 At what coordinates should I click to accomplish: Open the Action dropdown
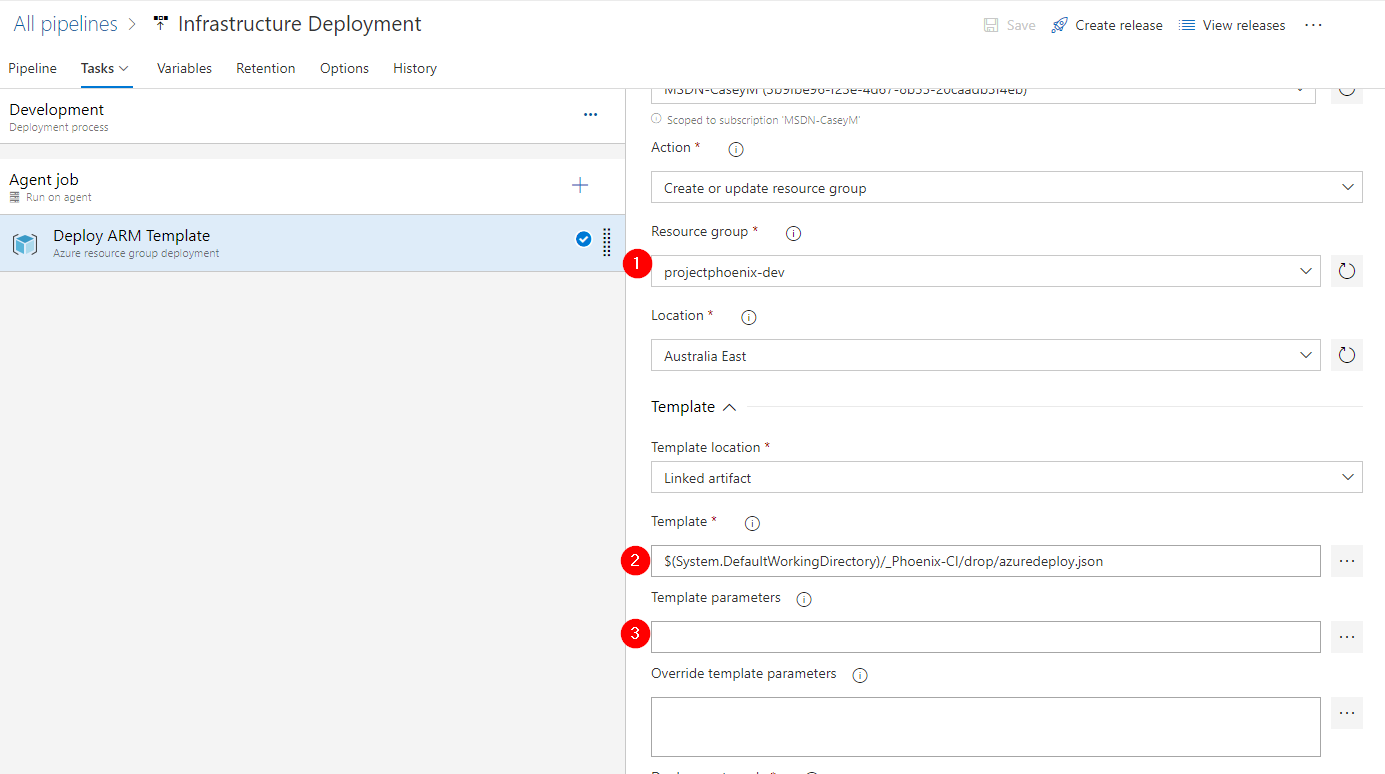1006,188
